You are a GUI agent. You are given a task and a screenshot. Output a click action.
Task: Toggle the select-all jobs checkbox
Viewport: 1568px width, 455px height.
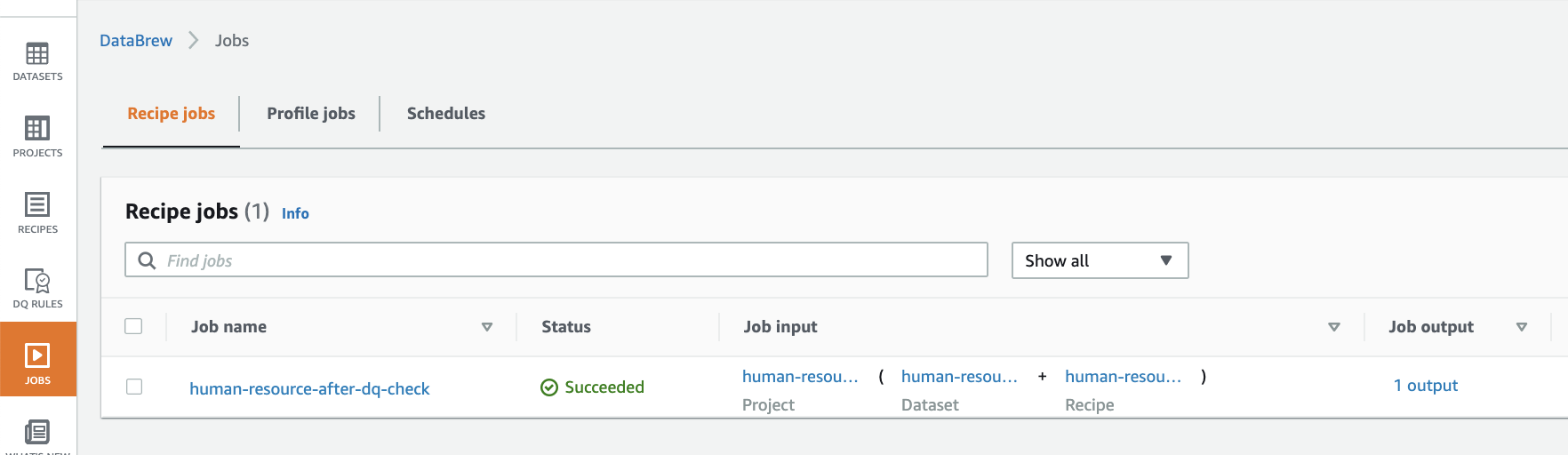click(x=133, y=326)
